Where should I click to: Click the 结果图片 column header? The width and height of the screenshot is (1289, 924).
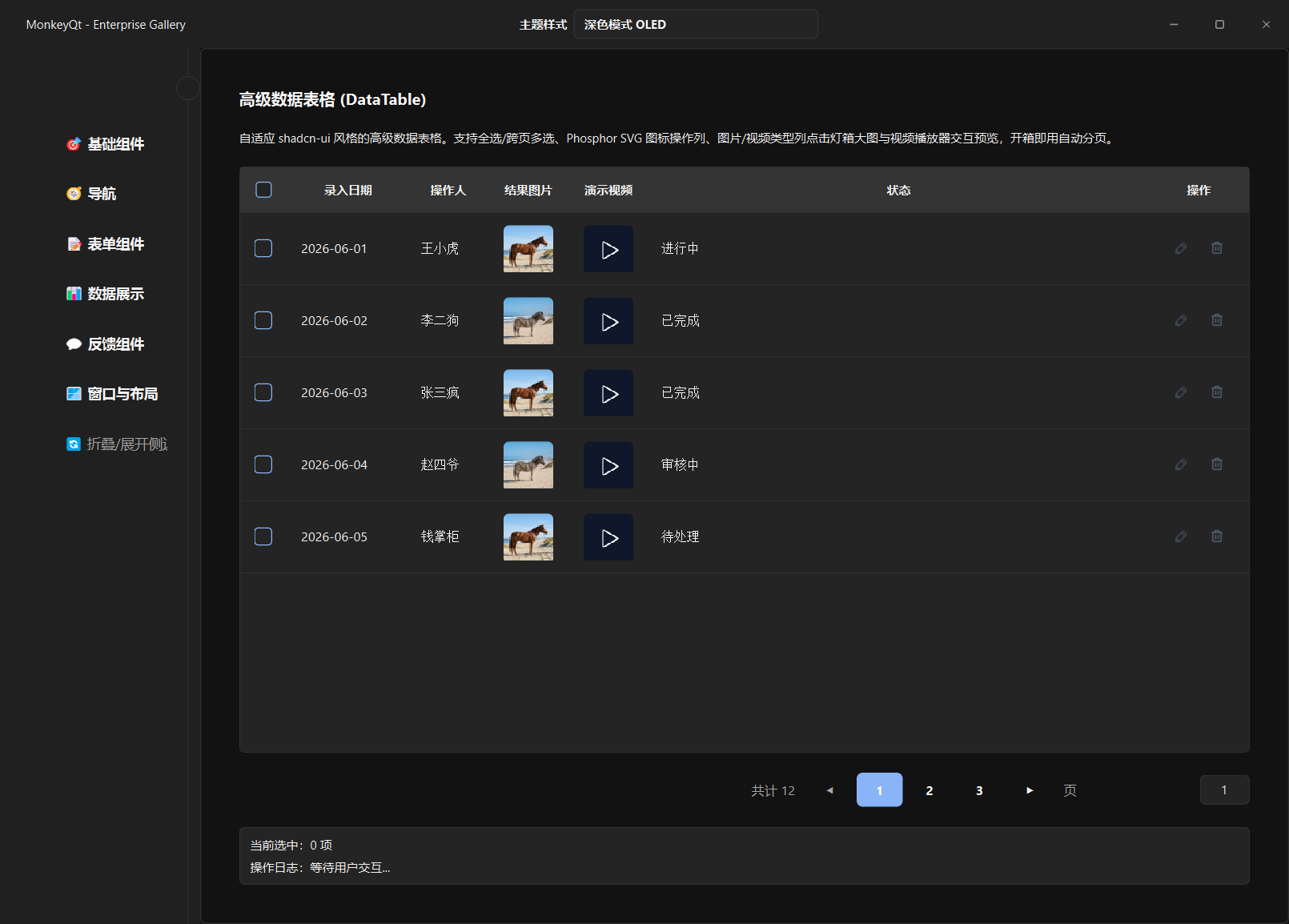tap(528, 191)
